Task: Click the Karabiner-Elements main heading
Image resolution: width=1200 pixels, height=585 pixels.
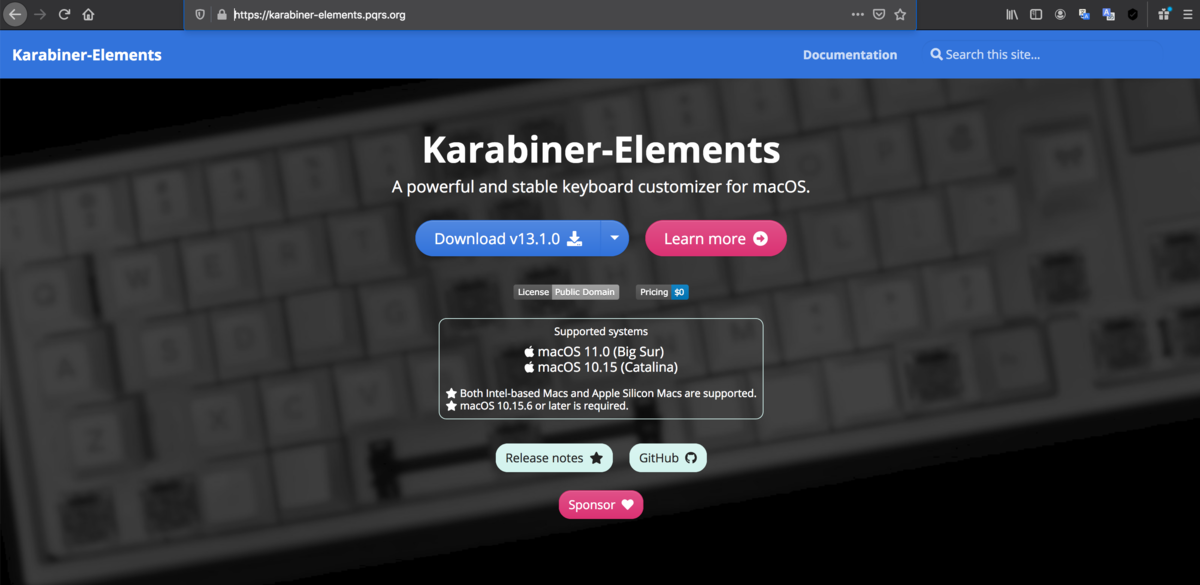Action: 601,150
